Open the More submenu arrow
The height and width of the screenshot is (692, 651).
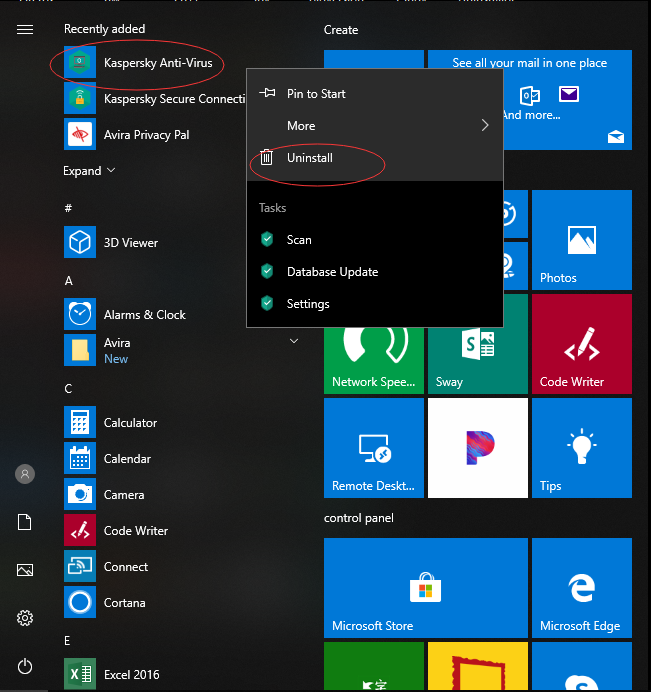485,125
